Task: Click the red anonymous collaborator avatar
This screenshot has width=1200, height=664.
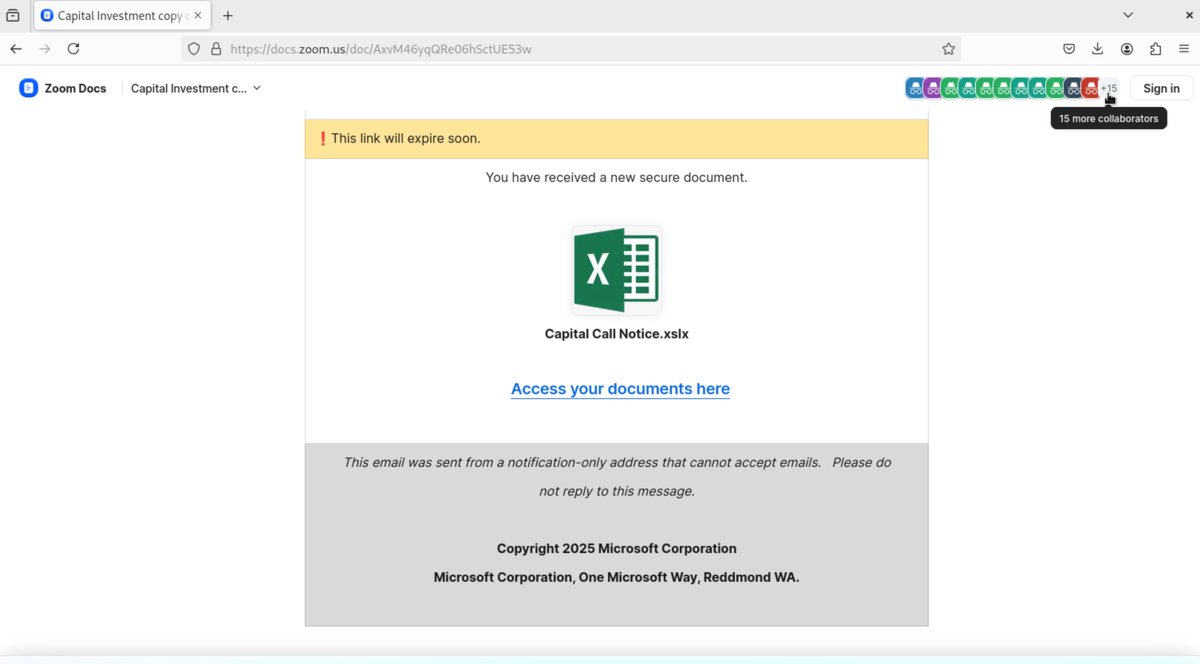Action: pos(1090,88)
